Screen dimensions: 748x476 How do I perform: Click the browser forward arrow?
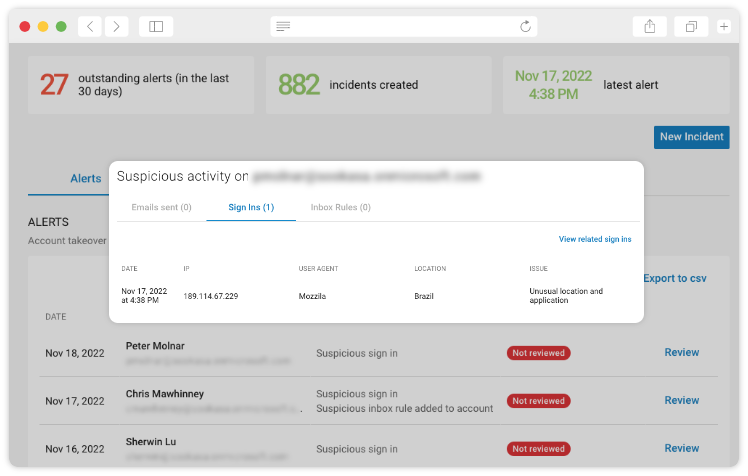(117, 27)
